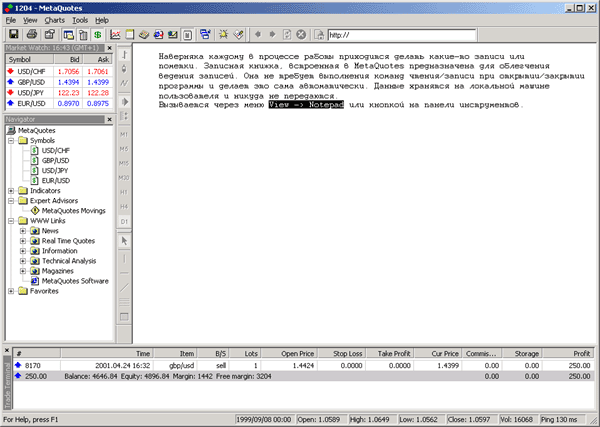The width and height of the screenshot is (600, 427).
Task: Click the yellow sun toolbar icon
Action: [223, 35]
